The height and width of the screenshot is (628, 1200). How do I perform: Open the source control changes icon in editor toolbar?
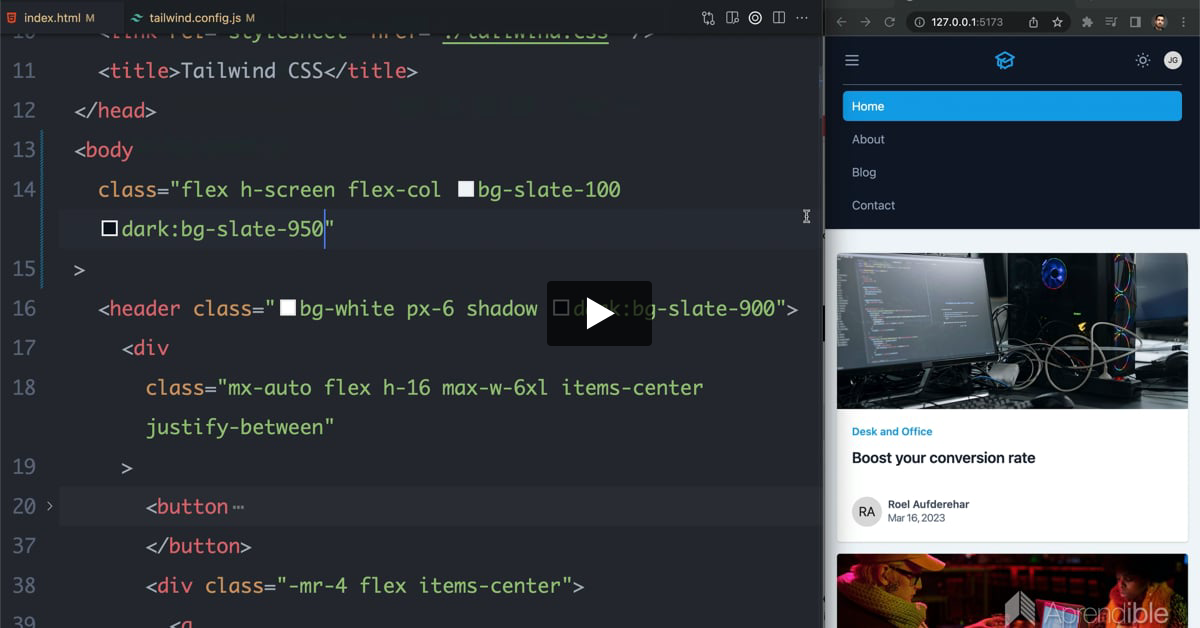coord(708,18)
